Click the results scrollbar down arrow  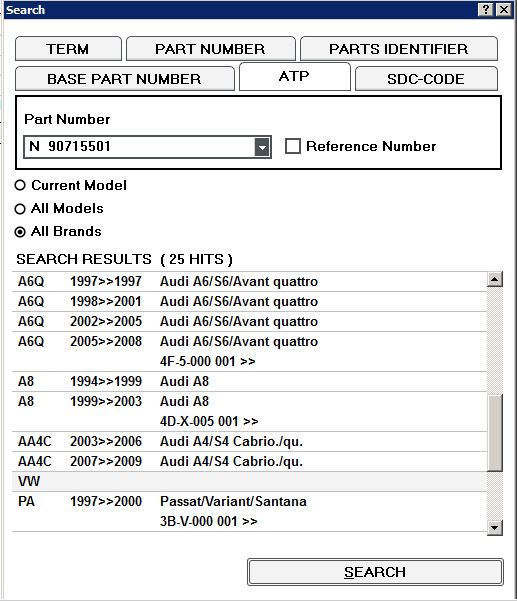[495, 528]
